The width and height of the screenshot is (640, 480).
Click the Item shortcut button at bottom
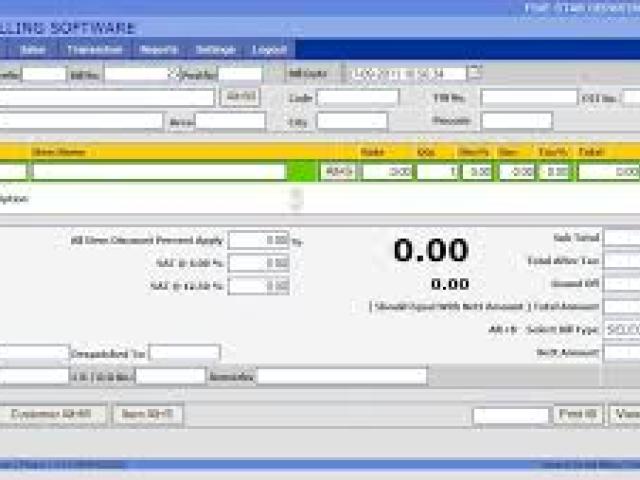pyautogui.click(x=147, y=414)
